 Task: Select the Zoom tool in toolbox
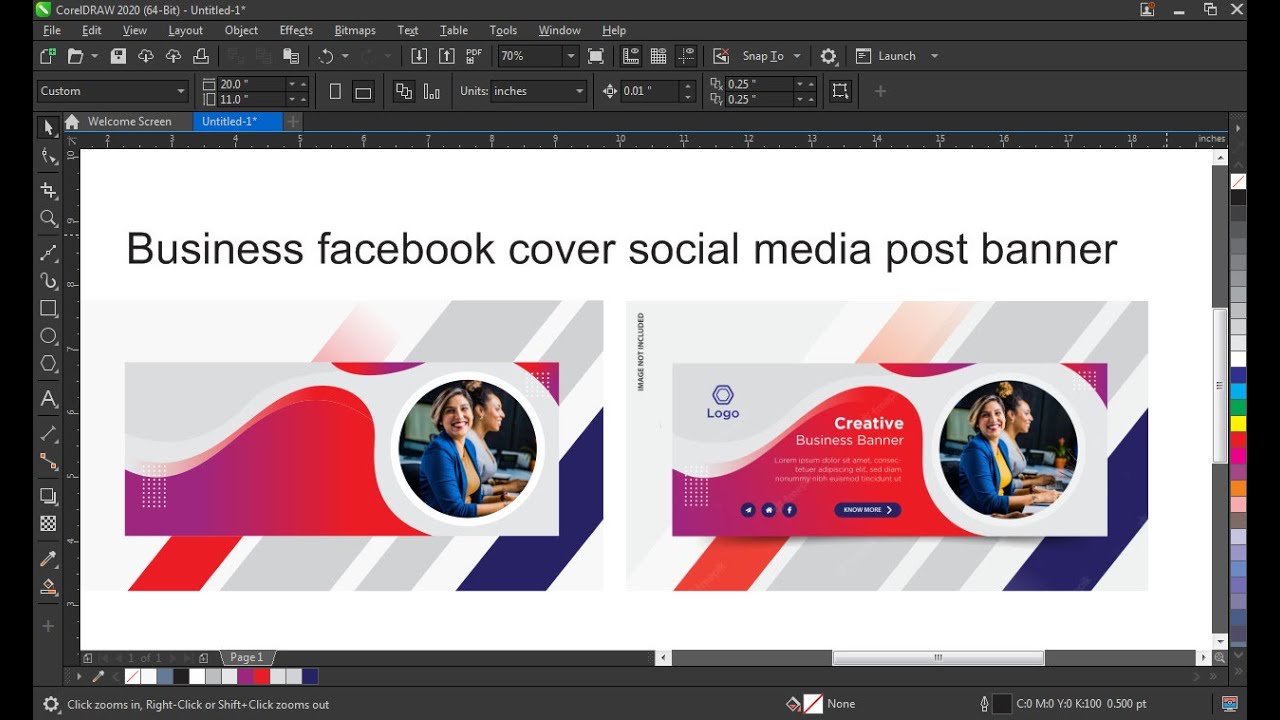coord(48,218)
